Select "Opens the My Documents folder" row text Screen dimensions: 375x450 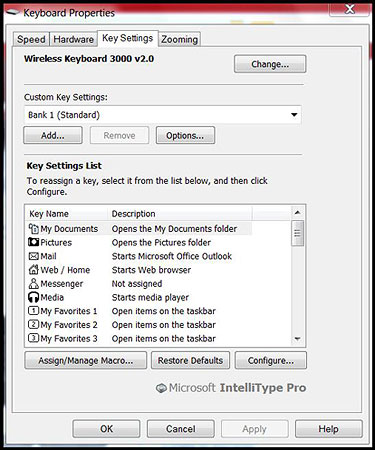pos(174,229)
